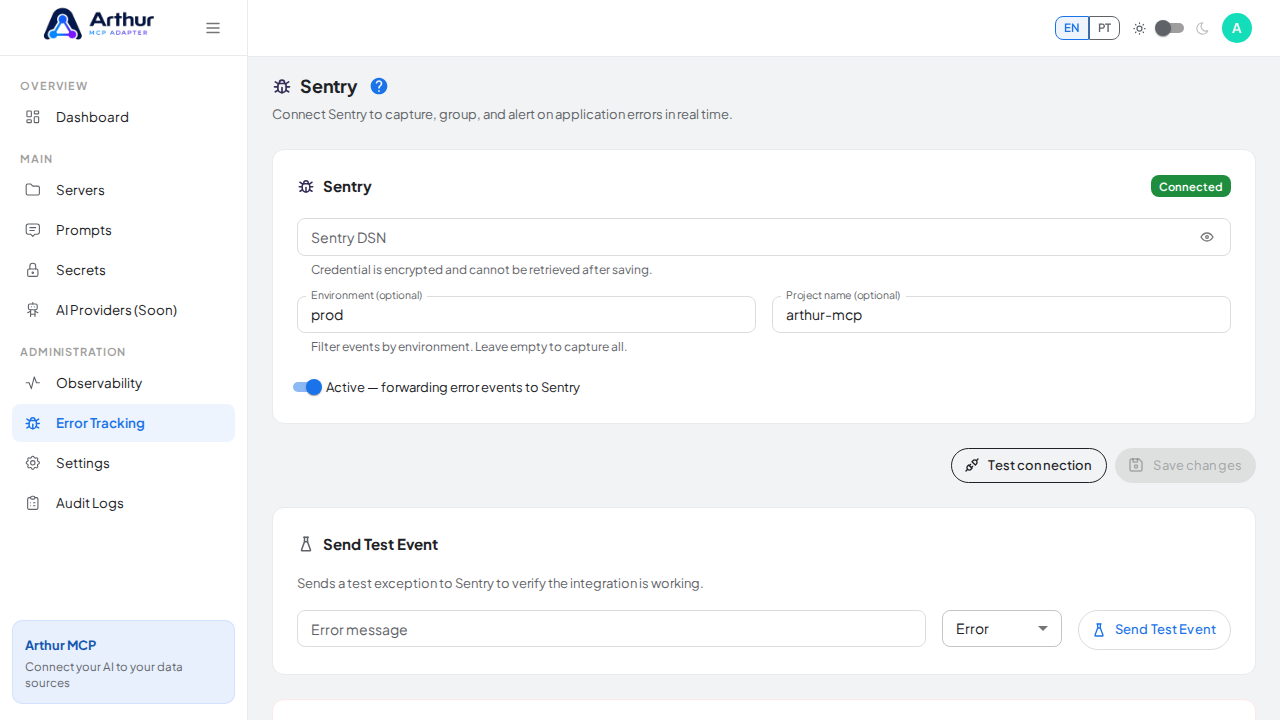
Task: Open the help icon next to the Sentry title
Action: pyautogui.click(x=379, y=86)
